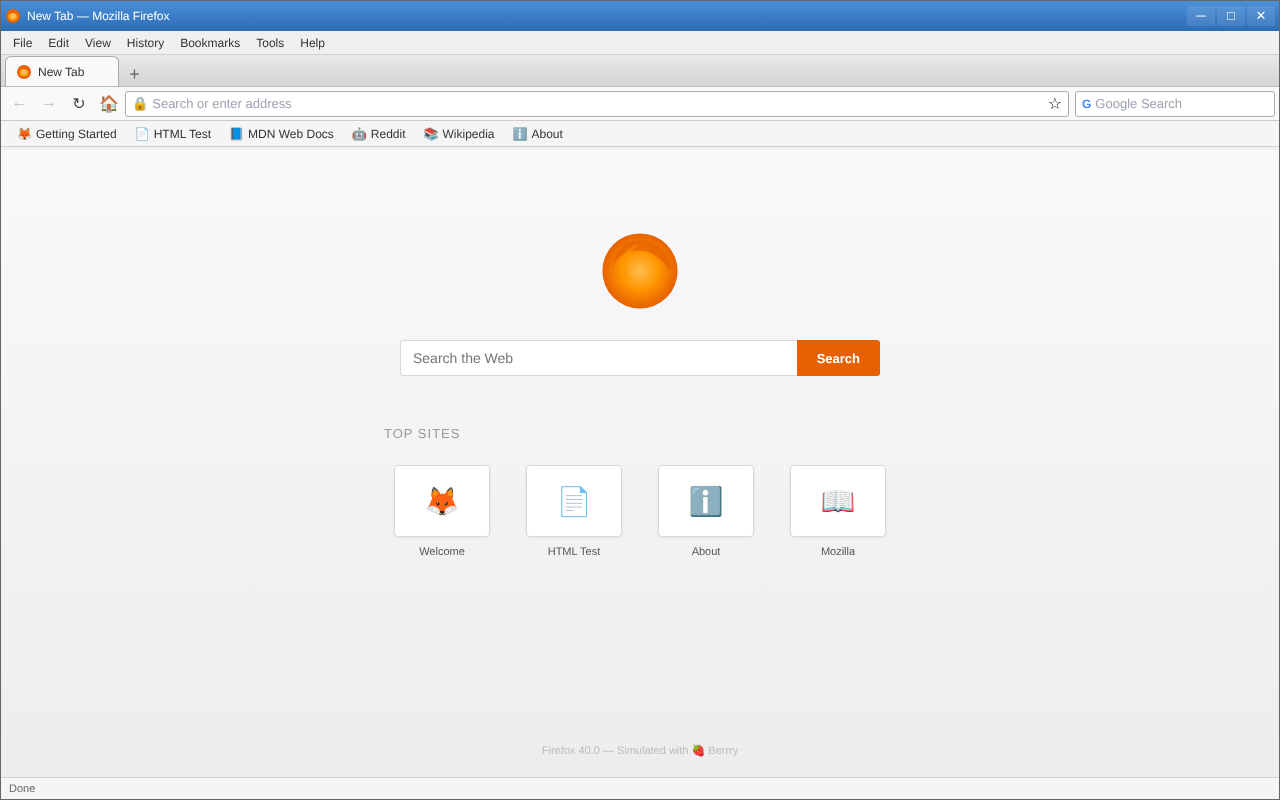Open the Welcome top site tile

[x=442, y=501]
